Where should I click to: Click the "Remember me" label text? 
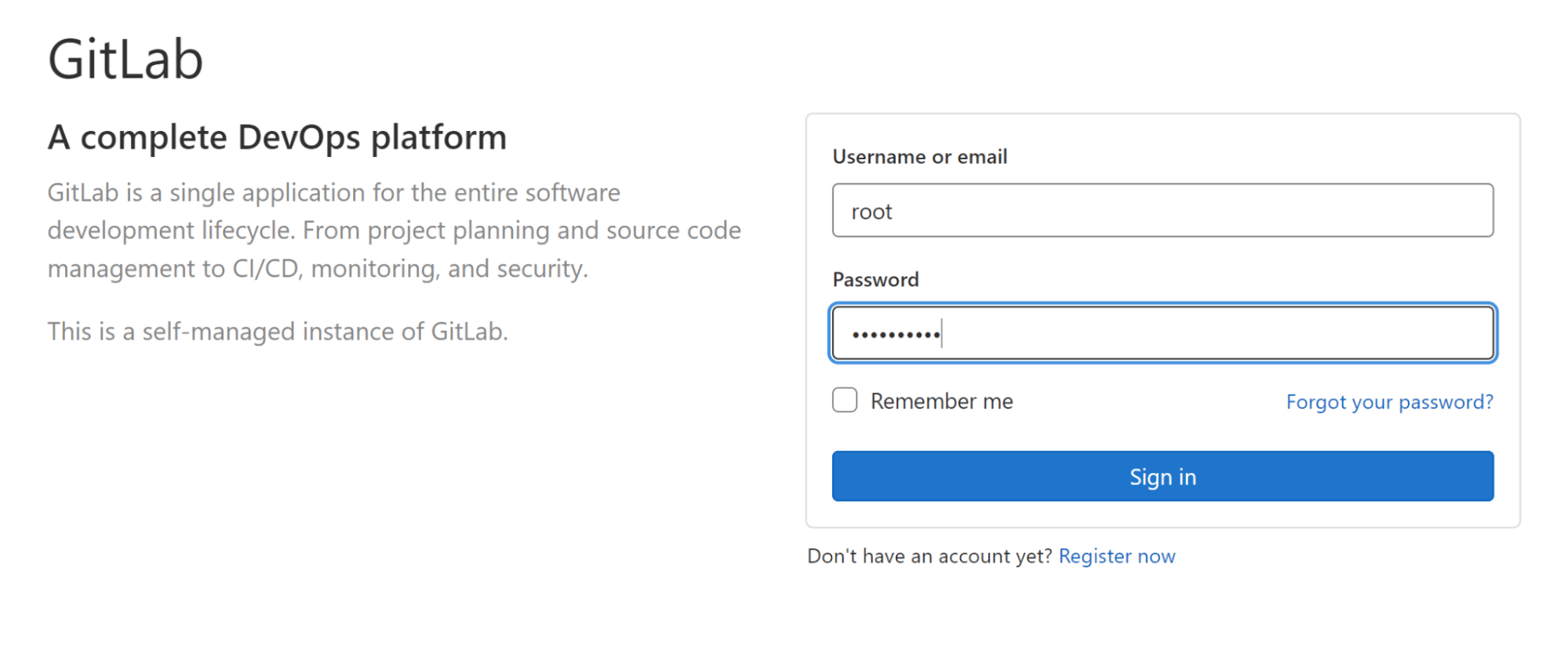coord(941,402)
